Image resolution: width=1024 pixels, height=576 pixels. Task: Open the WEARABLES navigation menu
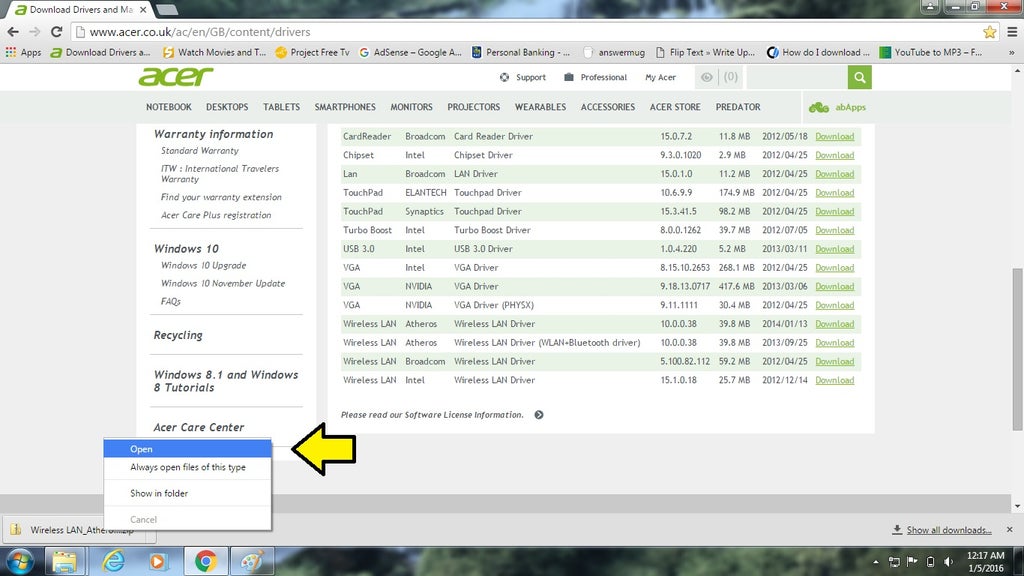pyautogui.click(x=540, y=107)
